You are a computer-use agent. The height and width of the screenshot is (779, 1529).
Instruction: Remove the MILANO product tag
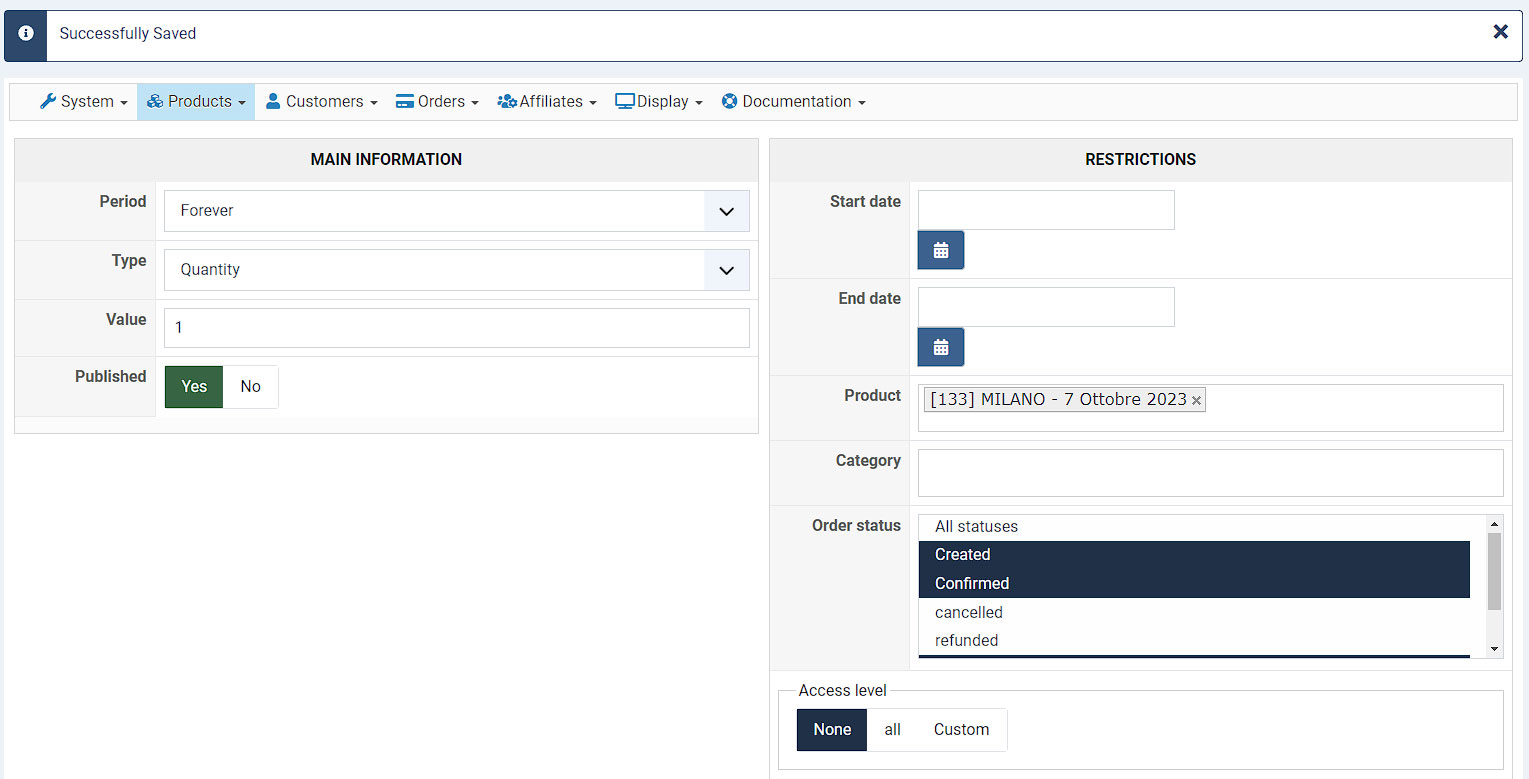coord(1196,400)
